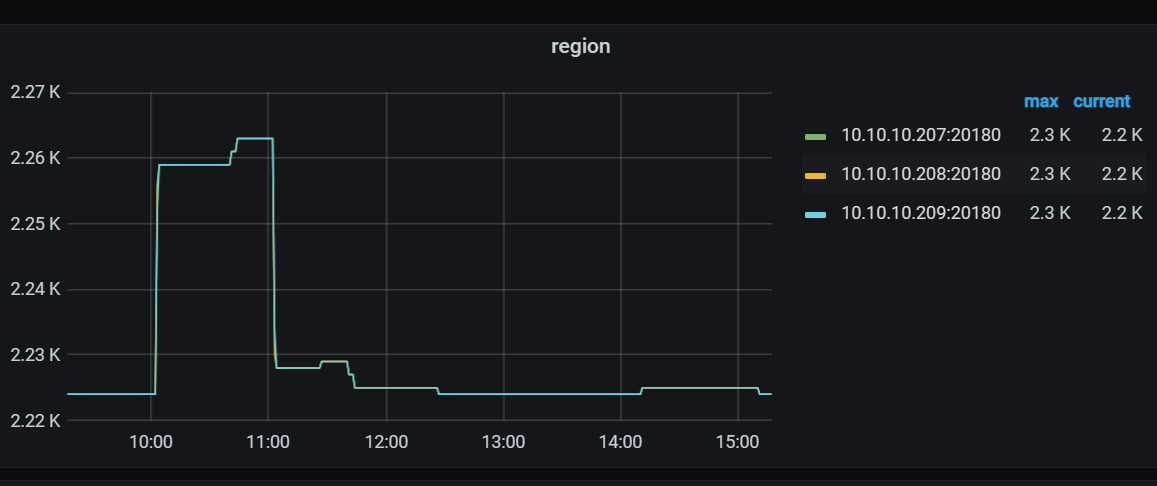1157x486 pixels.
Task: Click current value 2.2 K for 10.10.10.207
Action: pos(1122,136)
